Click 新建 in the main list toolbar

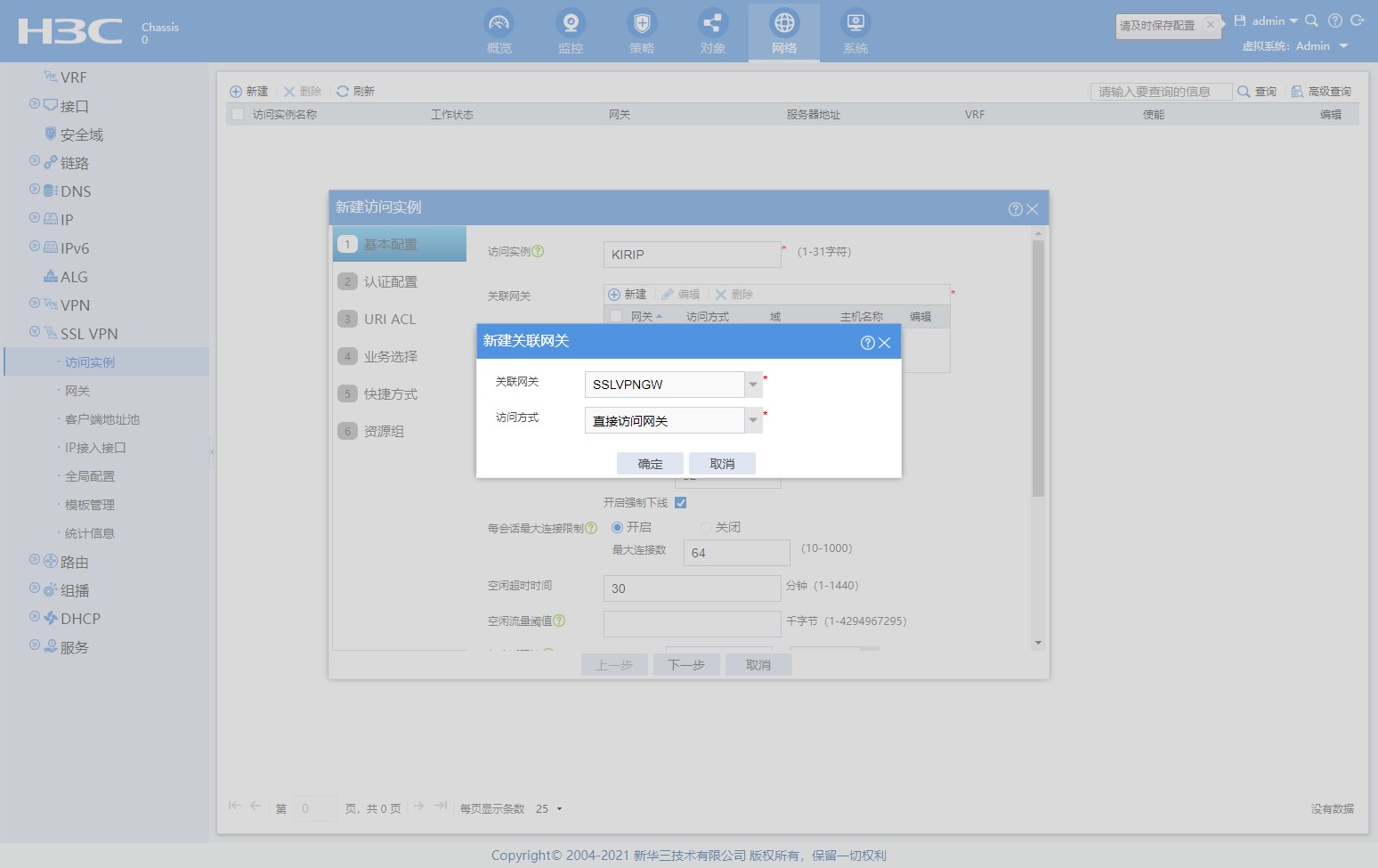249,92
